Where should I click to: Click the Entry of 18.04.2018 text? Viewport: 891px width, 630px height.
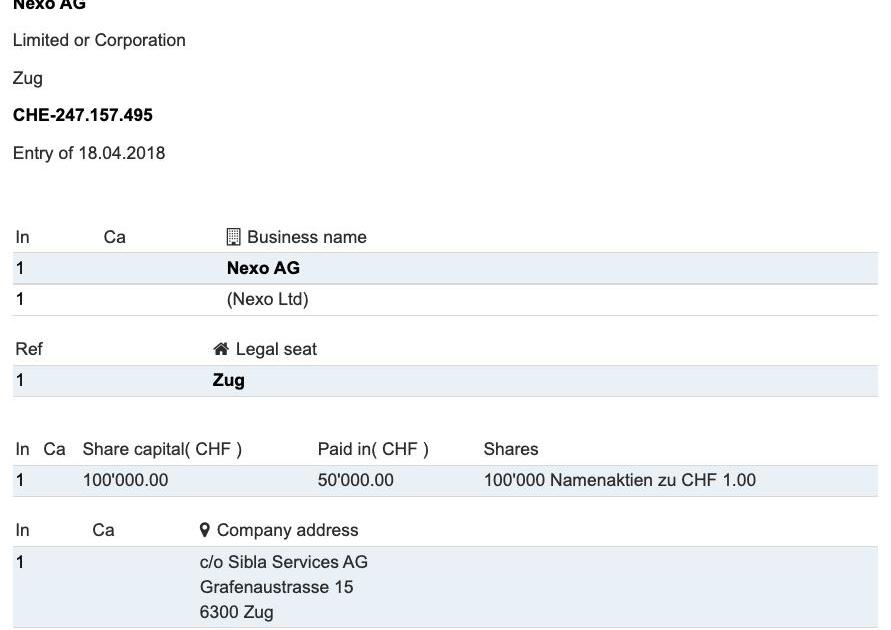(x=89, y=153)
